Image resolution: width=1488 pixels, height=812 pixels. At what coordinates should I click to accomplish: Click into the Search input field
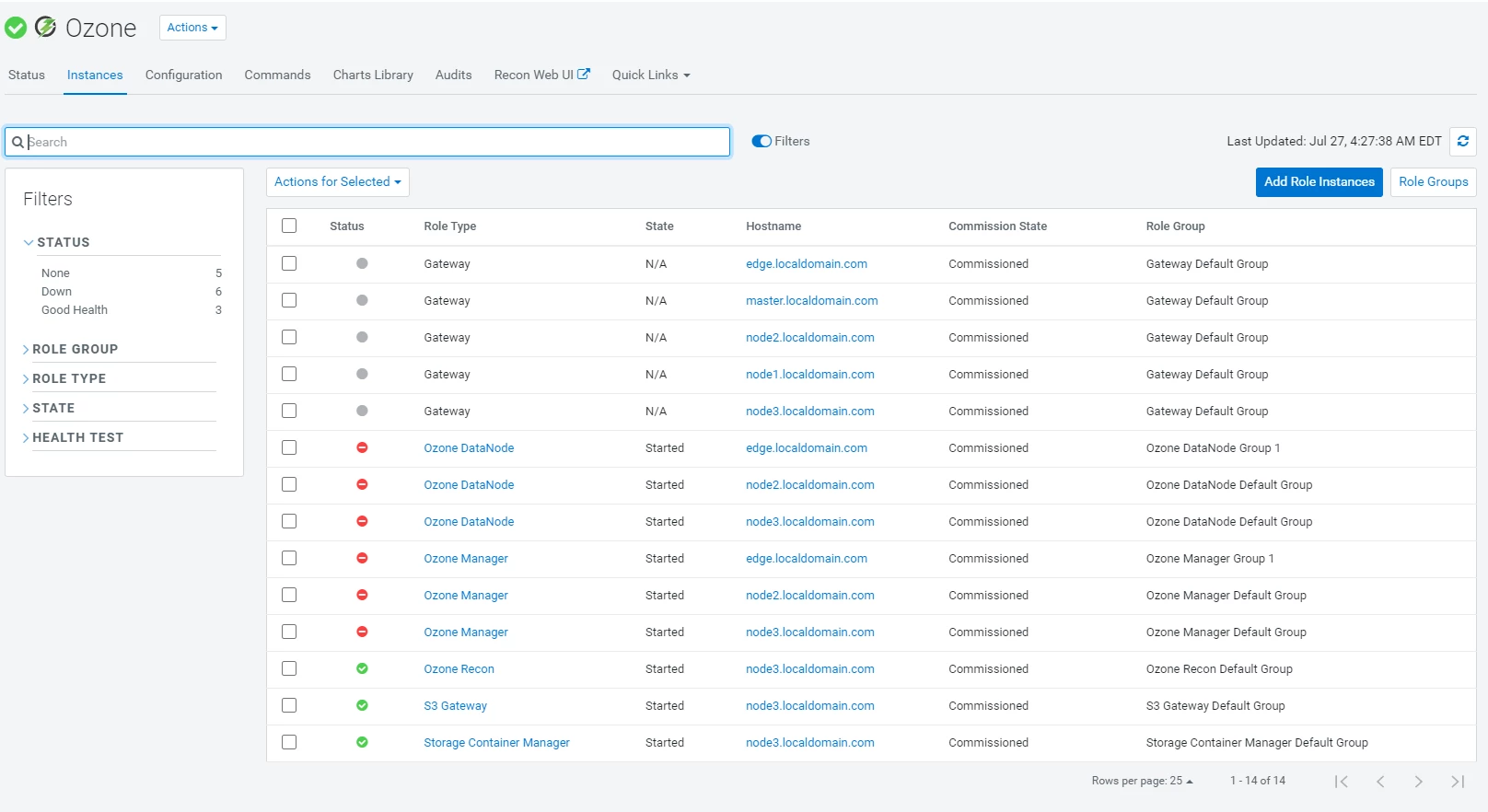click(x=367, y=142)
